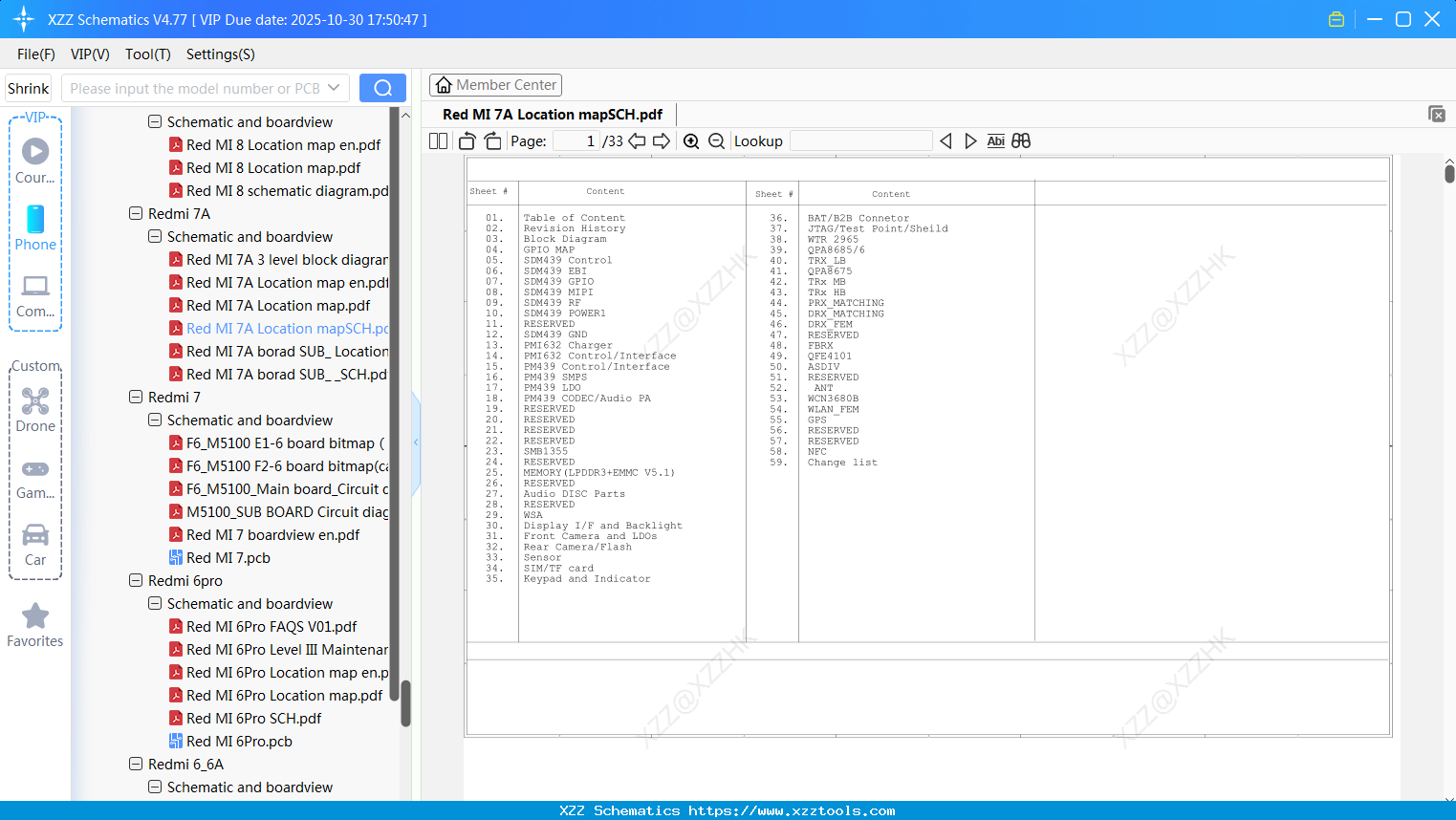Click the detach window icon beside the PDF tab
This screenshot has width=1456, height=820.
pyautogui.click(x=1437, y=114)
